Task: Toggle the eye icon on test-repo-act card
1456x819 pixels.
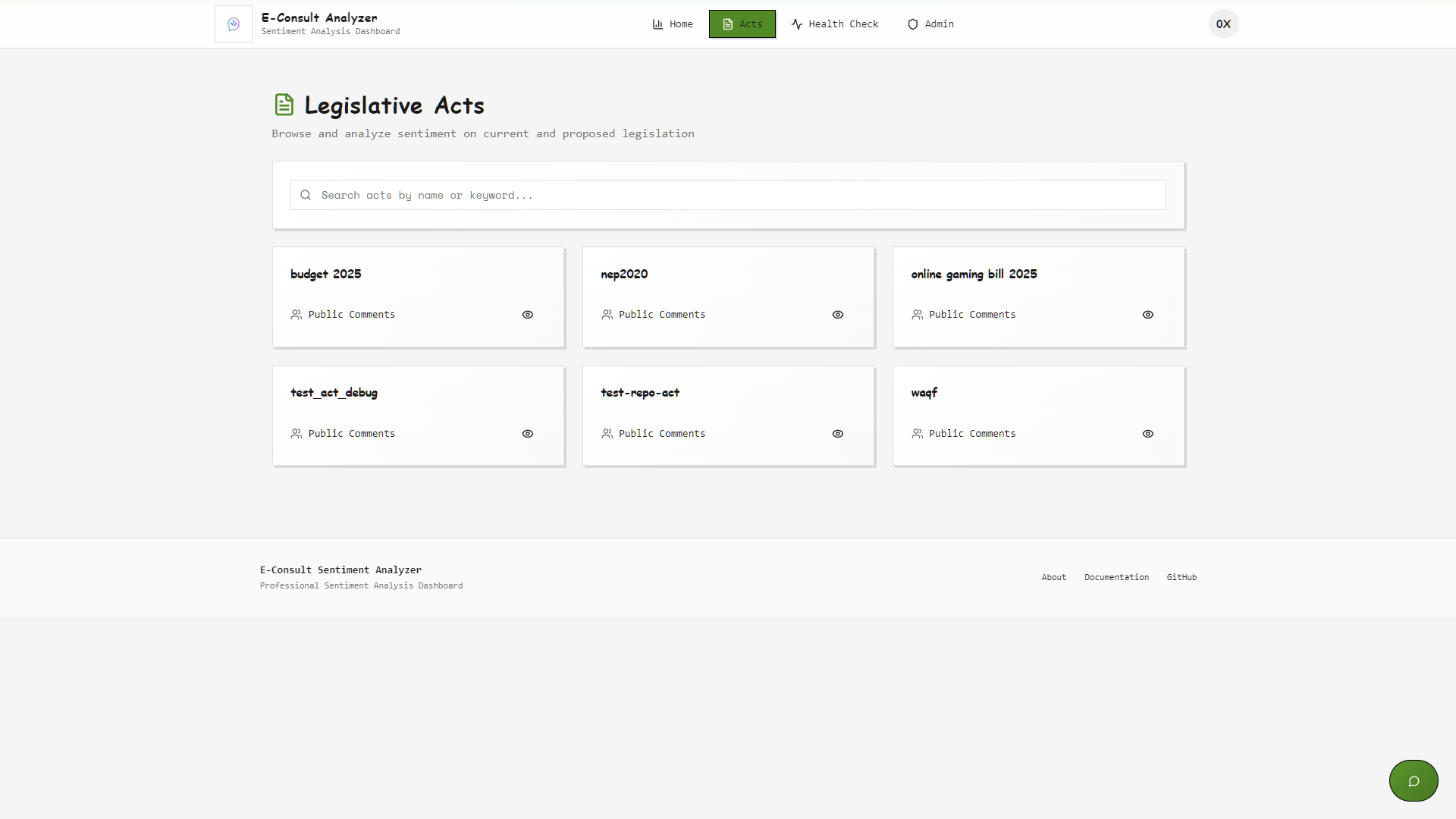Action: pos(838,433)
